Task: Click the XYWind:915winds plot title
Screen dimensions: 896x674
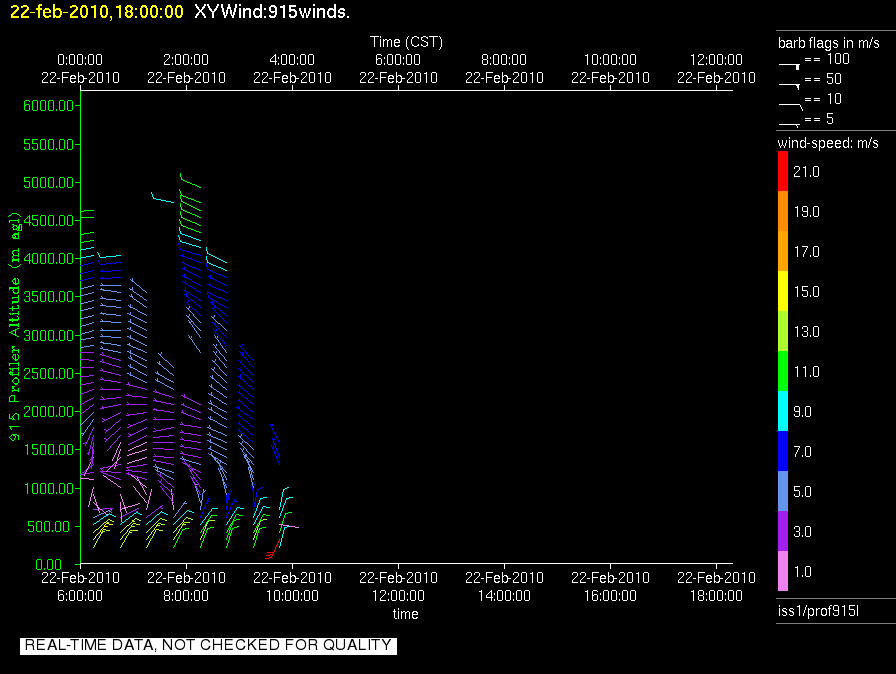Action: click(x=271, y=12)
